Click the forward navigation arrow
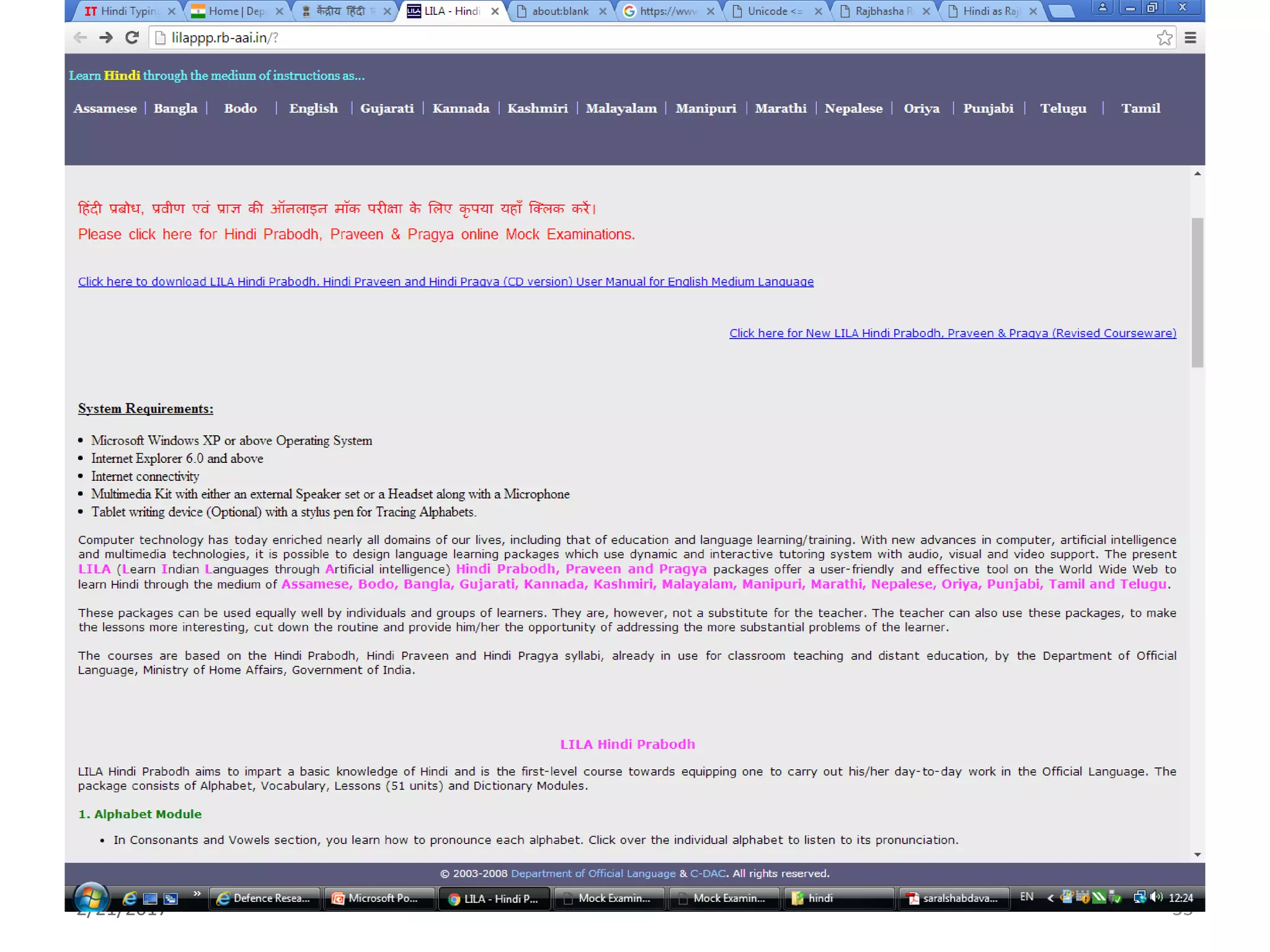This screenshot has height=952, width=1270. pos(106,38)
